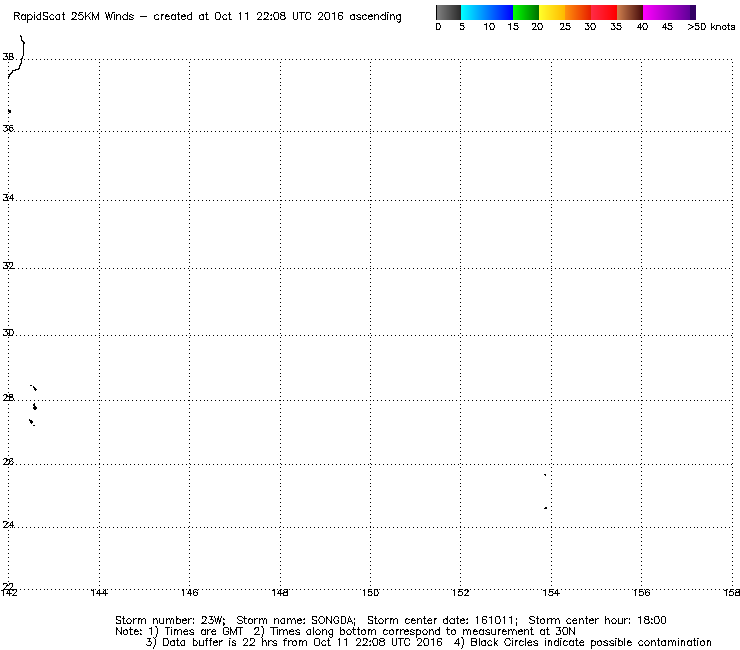The image size is (740, 650).
Task: Click 'Black Circles indicate possible contamination' note
Action: coord(590,642)
